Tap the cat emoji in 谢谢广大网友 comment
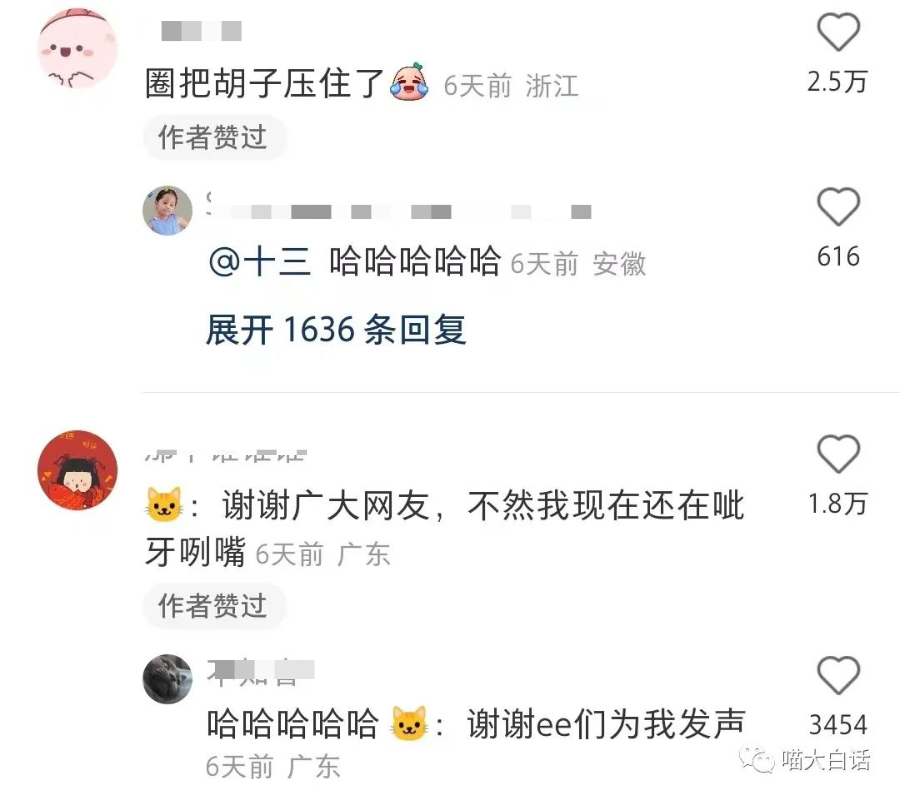The width and height of the screenshot is (900, 800). coord(164,504)
